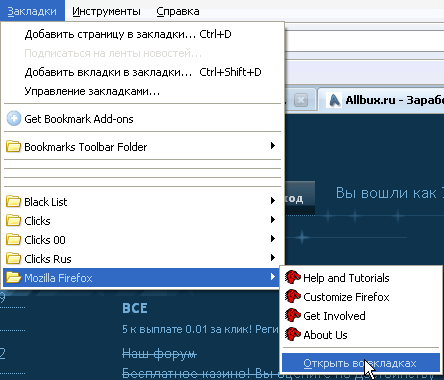Click the Clicks Rus folder icon
The width and height of the screenshot is (444, 380).
pyautogui.click(x=13, y=258)
